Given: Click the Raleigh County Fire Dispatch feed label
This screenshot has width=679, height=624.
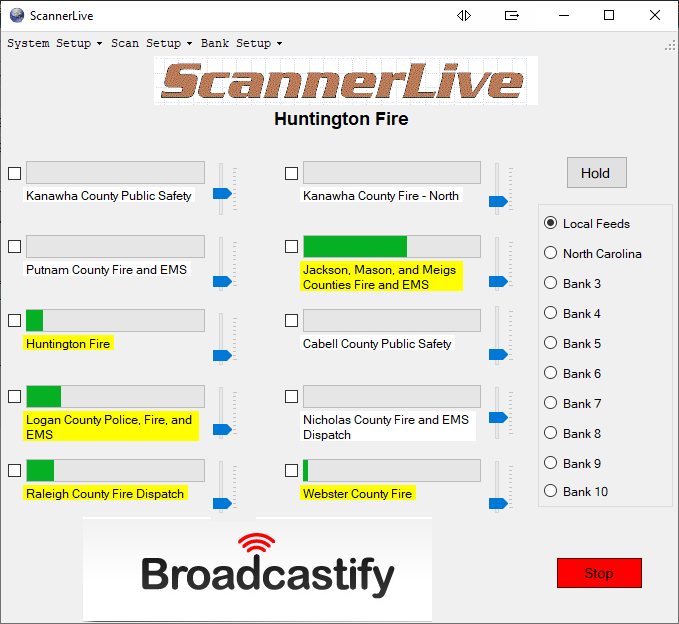Looking at the screenshot, I should click(x=105, y=493).
